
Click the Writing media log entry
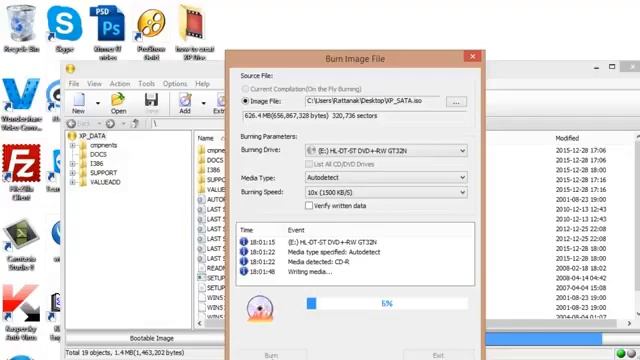(x=310, y=272)
